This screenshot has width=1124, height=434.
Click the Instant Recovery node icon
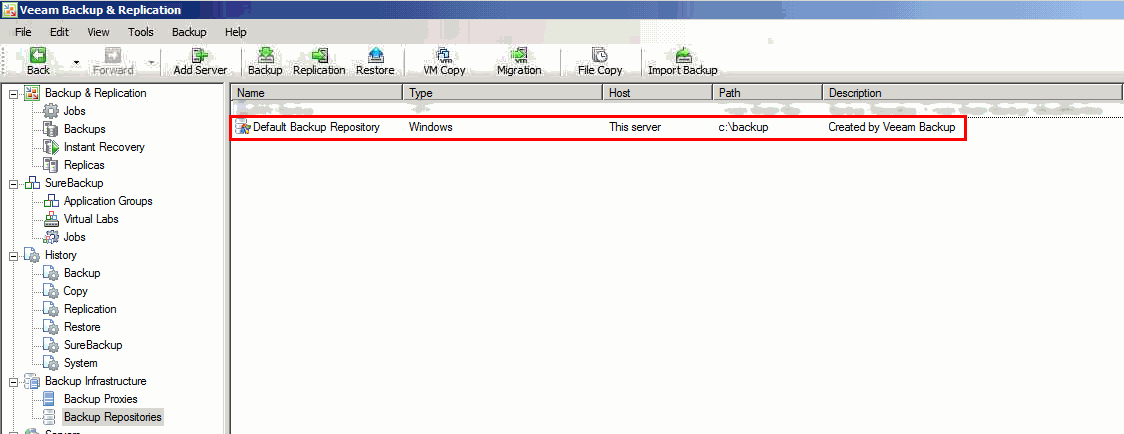tap(50, 147)
